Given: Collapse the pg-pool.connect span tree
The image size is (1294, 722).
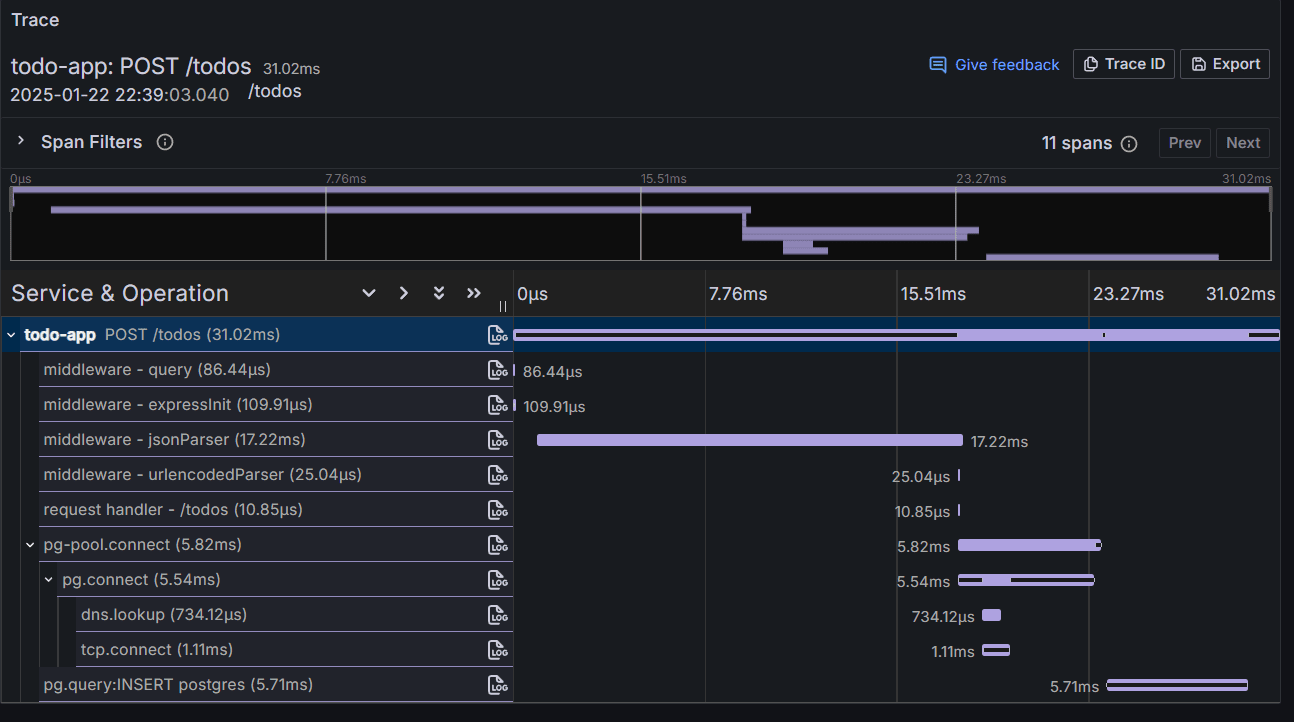Looking at the screenshot, I should click(x=30, y=545).
